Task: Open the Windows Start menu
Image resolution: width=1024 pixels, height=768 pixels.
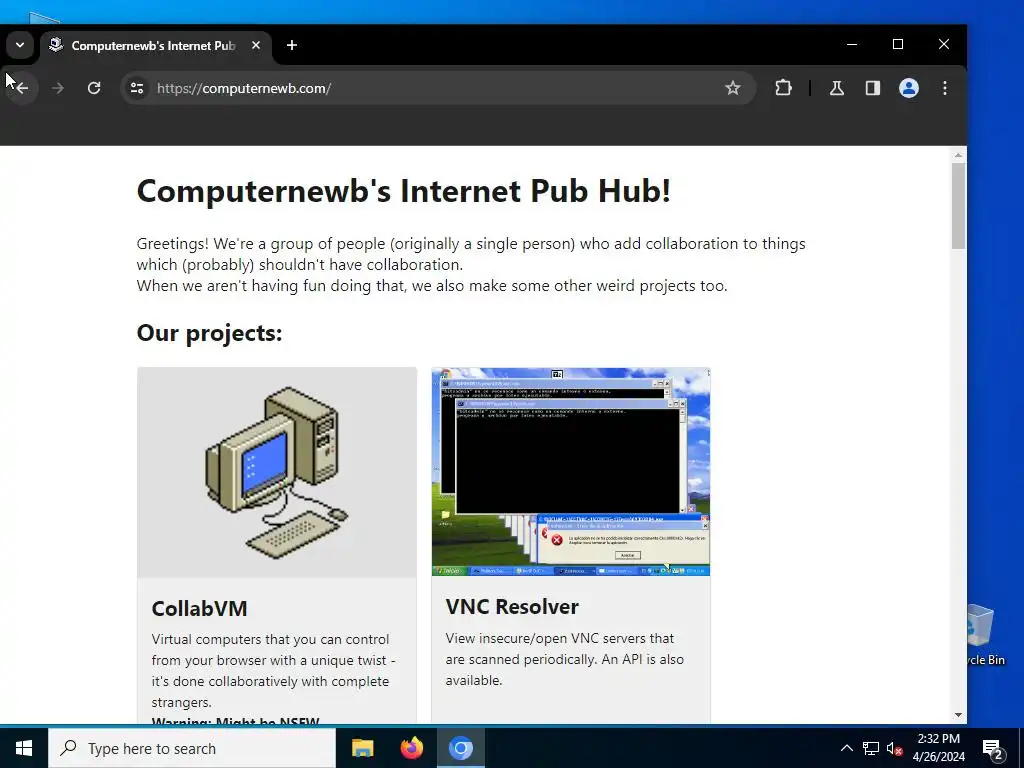Action: click(x=24, y=748)
